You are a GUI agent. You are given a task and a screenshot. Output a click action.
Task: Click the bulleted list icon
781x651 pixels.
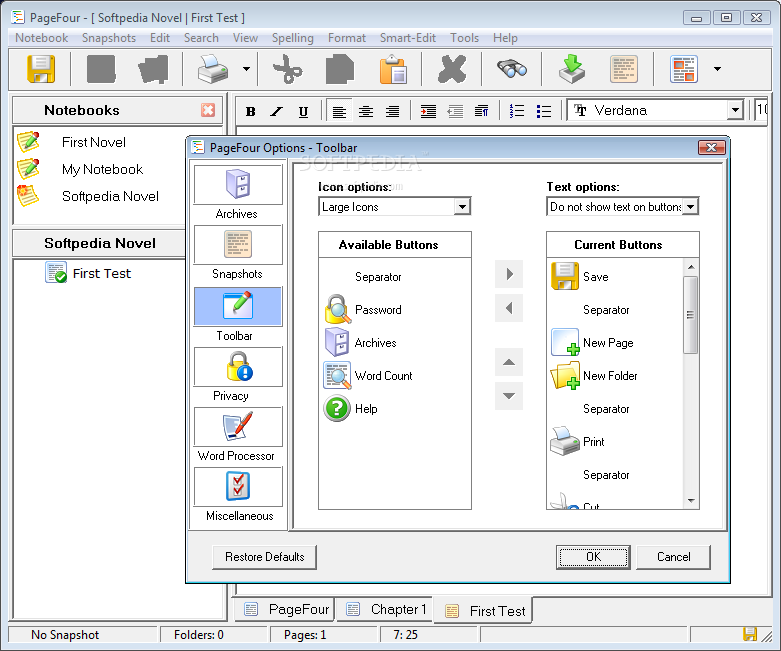[x=544, y=111]
